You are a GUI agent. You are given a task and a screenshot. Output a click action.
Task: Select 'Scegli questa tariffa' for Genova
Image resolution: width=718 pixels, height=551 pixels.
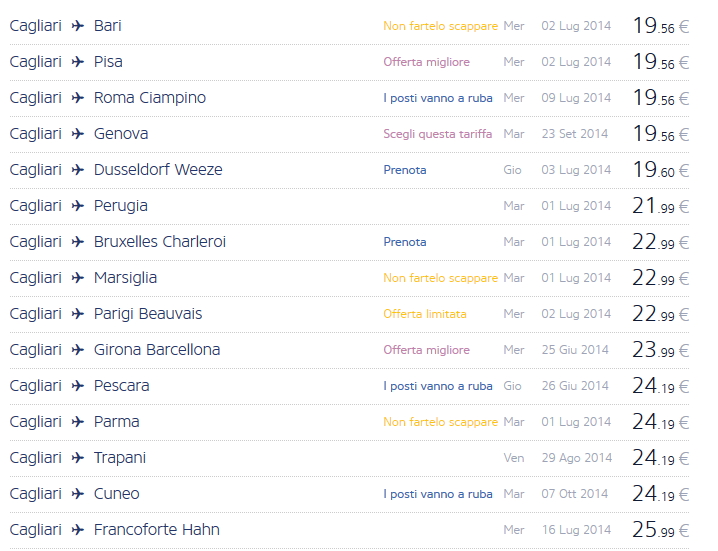(x=437, y=134)
